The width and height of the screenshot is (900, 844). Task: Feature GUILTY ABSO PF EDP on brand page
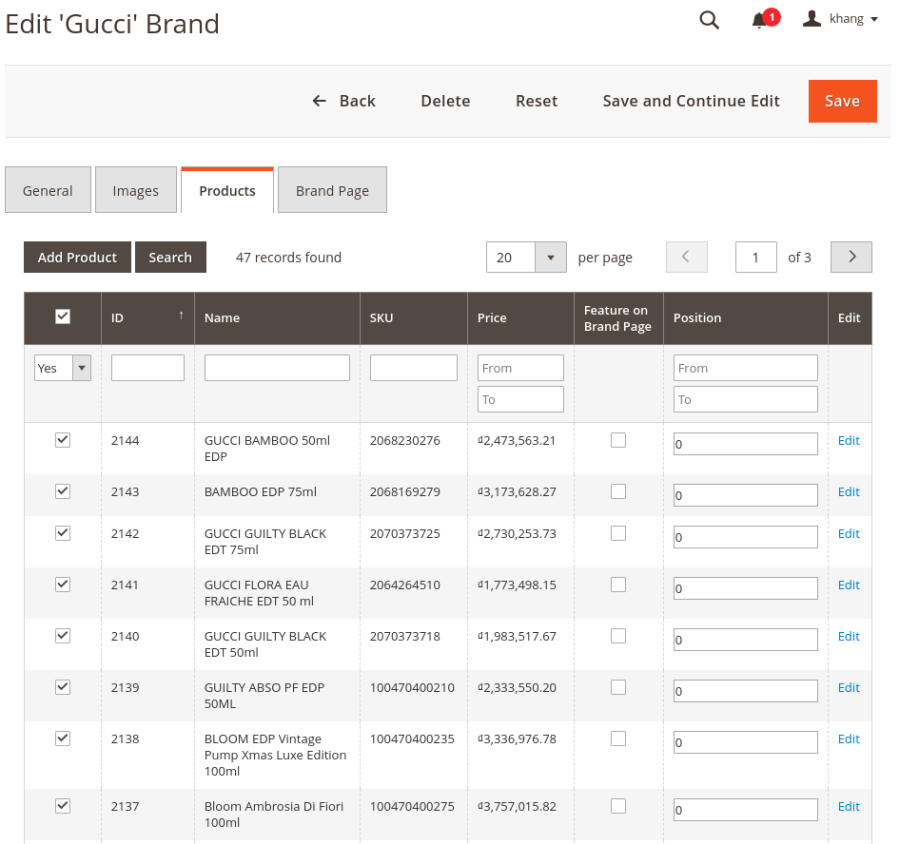click(x=618, y=687)
